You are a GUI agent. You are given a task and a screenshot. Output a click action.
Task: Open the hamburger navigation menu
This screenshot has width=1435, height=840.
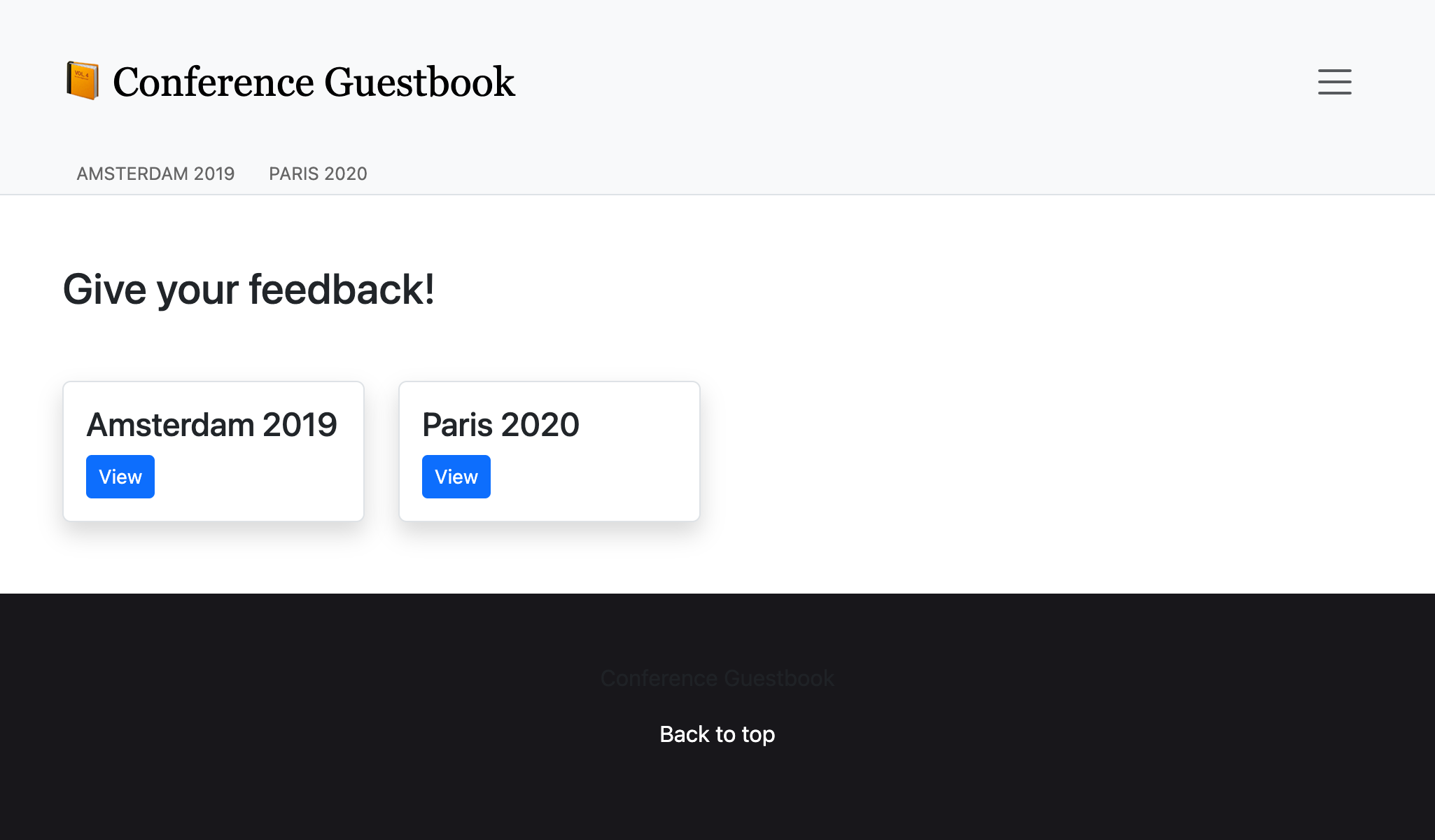(1334, 82)
